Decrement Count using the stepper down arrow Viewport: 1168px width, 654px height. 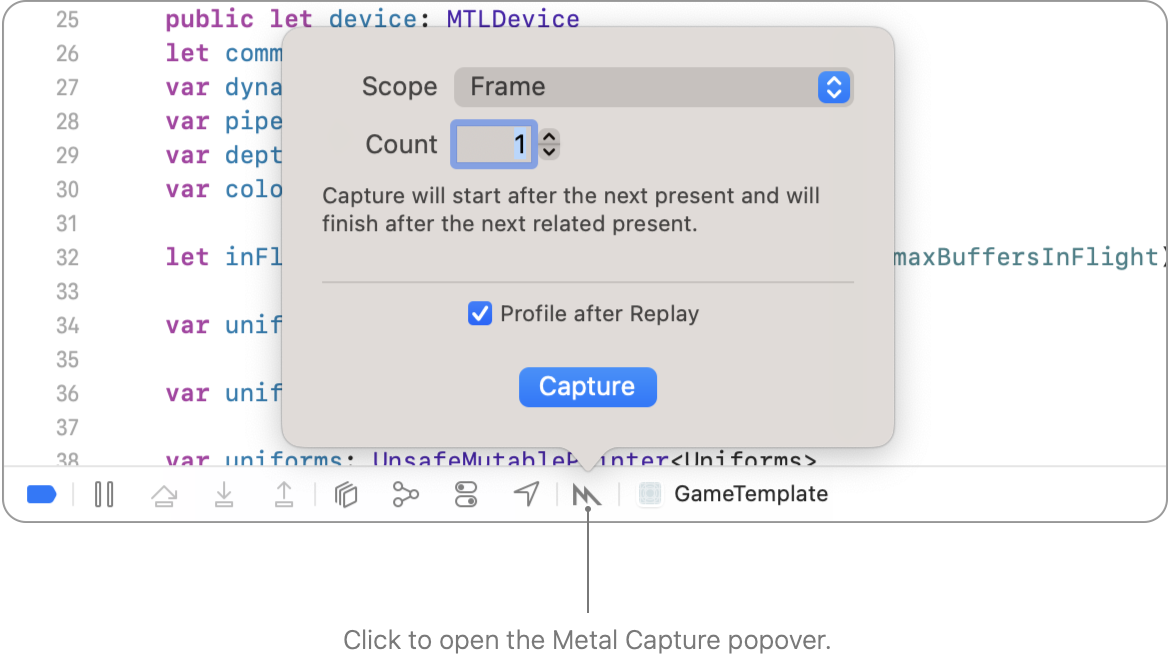click(549, 152)
